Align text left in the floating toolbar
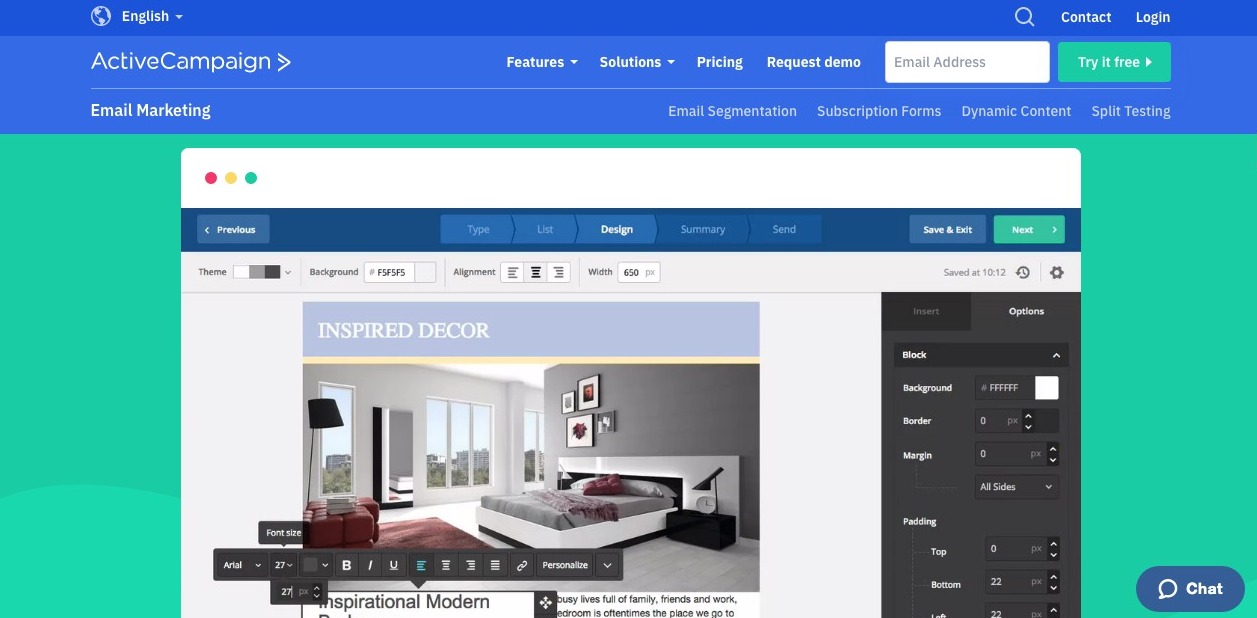The height and width of the screenshot is (618, 1257). tap(421, 565)
